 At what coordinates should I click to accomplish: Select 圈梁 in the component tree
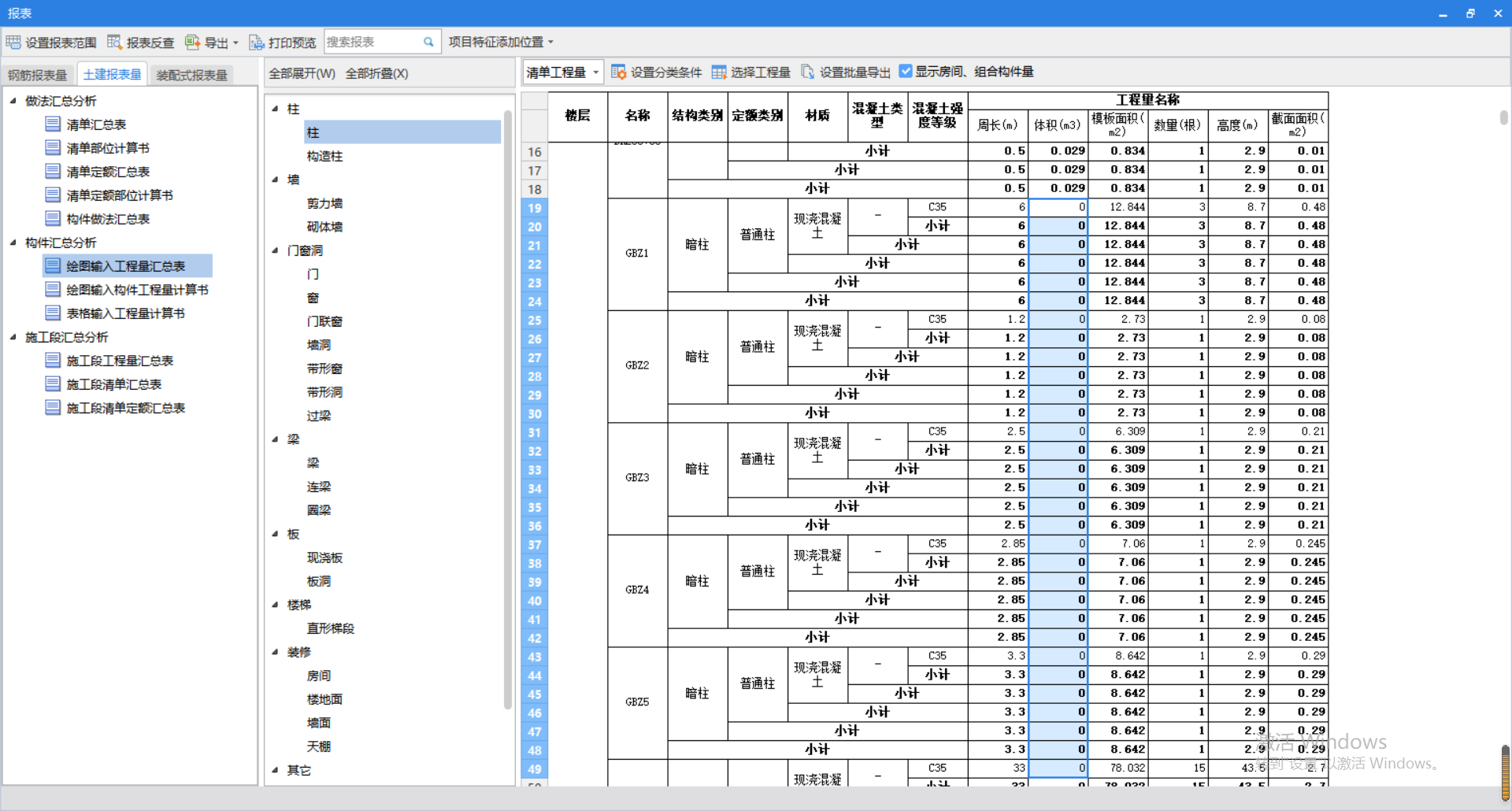pos(319,510)
